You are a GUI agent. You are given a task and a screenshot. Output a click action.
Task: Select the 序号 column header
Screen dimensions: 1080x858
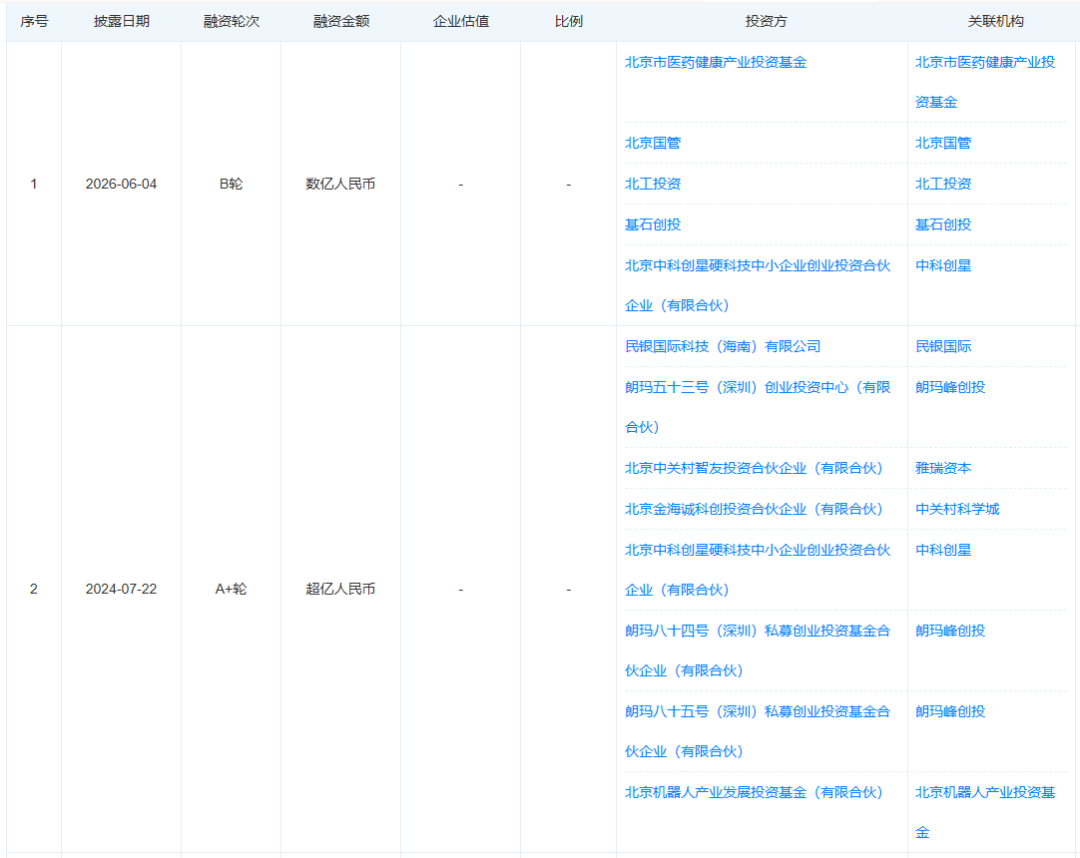point(34,21)
